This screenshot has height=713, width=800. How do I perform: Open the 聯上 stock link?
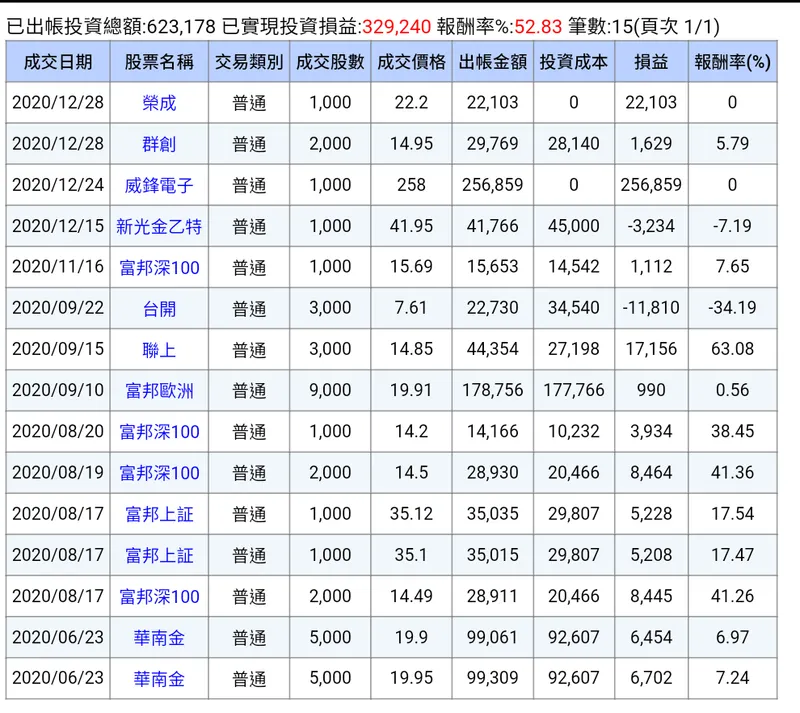[x=159, y=350]
